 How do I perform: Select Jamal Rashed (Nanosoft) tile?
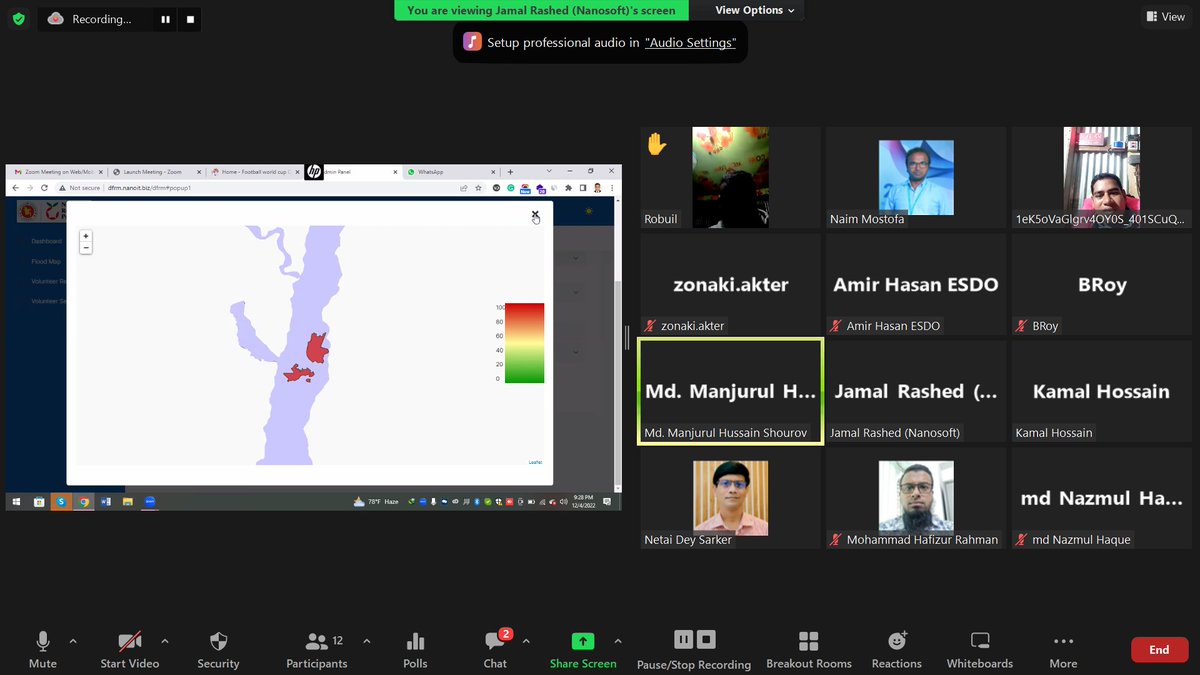916,391
